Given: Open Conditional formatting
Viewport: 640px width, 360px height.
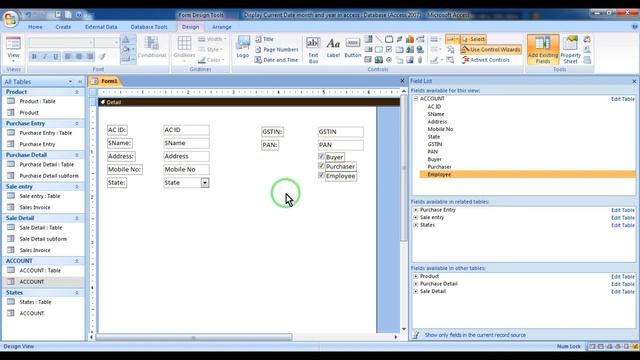Looking at the screenshot, I should [x=151, y=47].
